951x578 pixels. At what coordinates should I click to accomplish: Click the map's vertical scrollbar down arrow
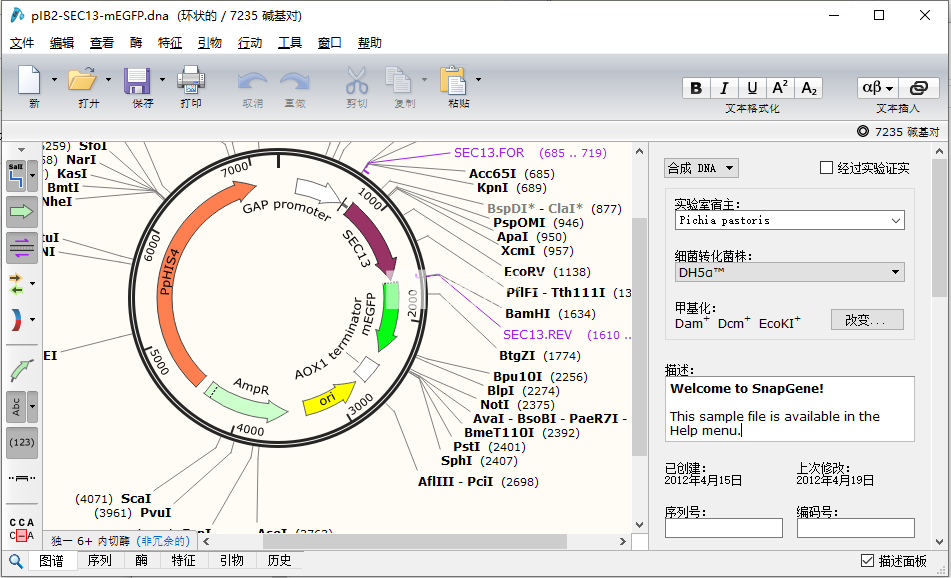[639, 525]
